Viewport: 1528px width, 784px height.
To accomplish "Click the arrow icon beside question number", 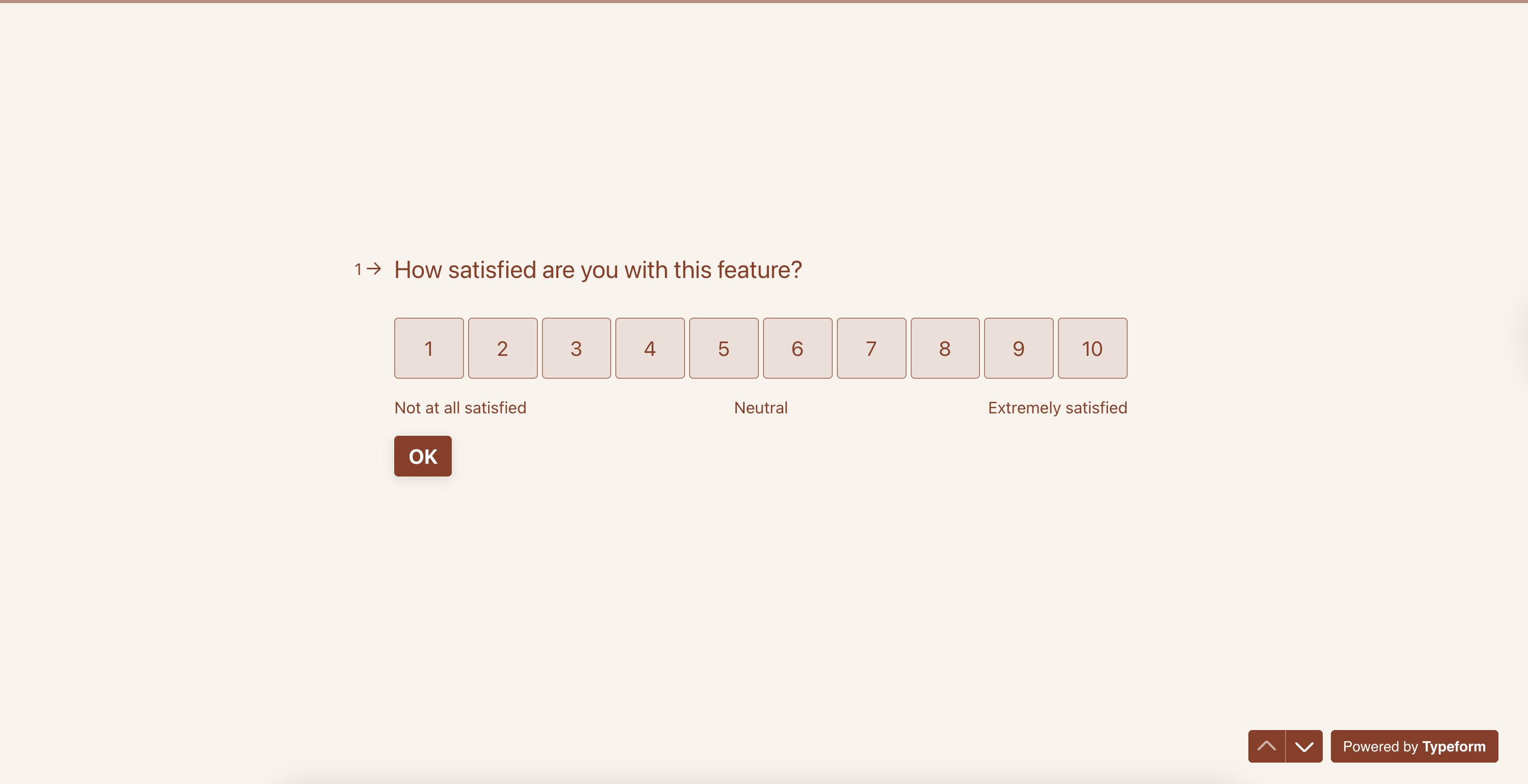I will point(374,269).
